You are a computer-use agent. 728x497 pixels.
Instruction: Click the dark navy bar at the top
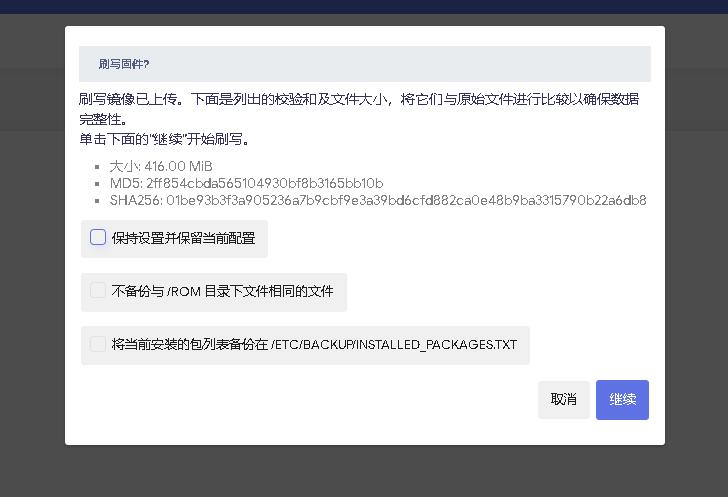(364, 6)
